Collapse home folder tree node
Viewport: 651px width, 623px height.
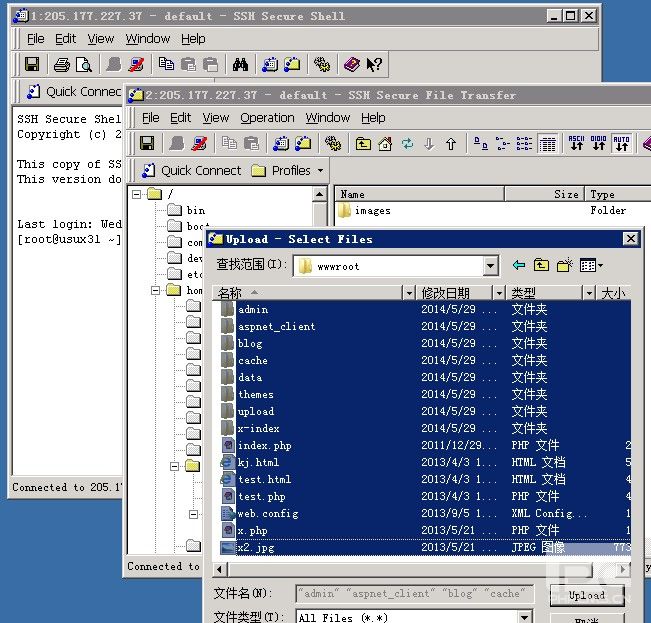(x=156, y=290)
